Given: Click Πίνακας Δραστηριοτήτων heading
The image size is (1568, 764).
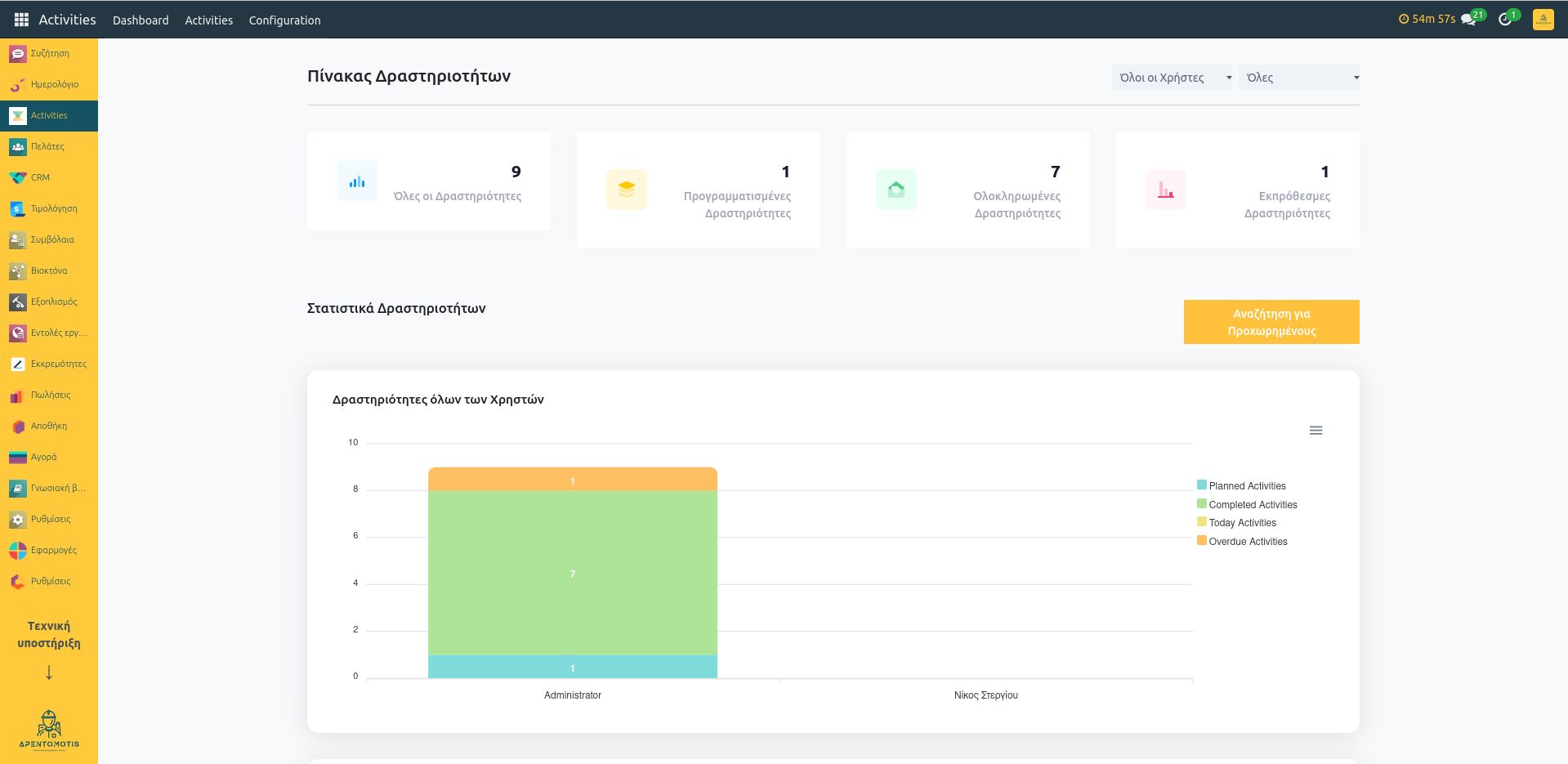Looking at the screenshot, I should pyautogui.click(x=409, y=76).
